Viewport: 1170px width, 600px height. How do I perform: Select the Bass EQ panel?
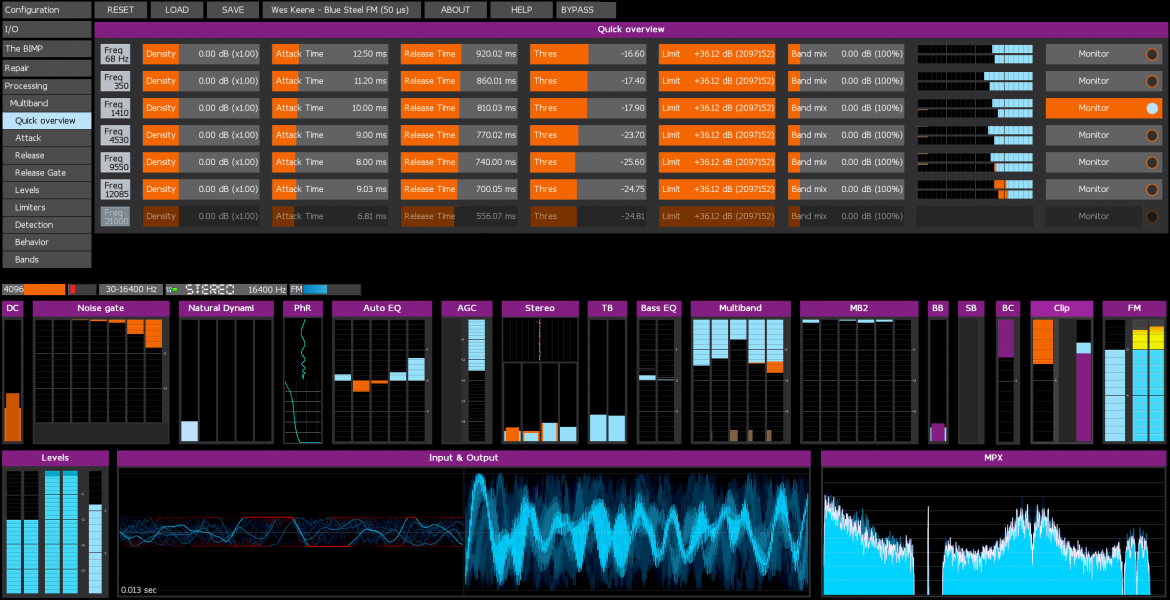(658, 308)
